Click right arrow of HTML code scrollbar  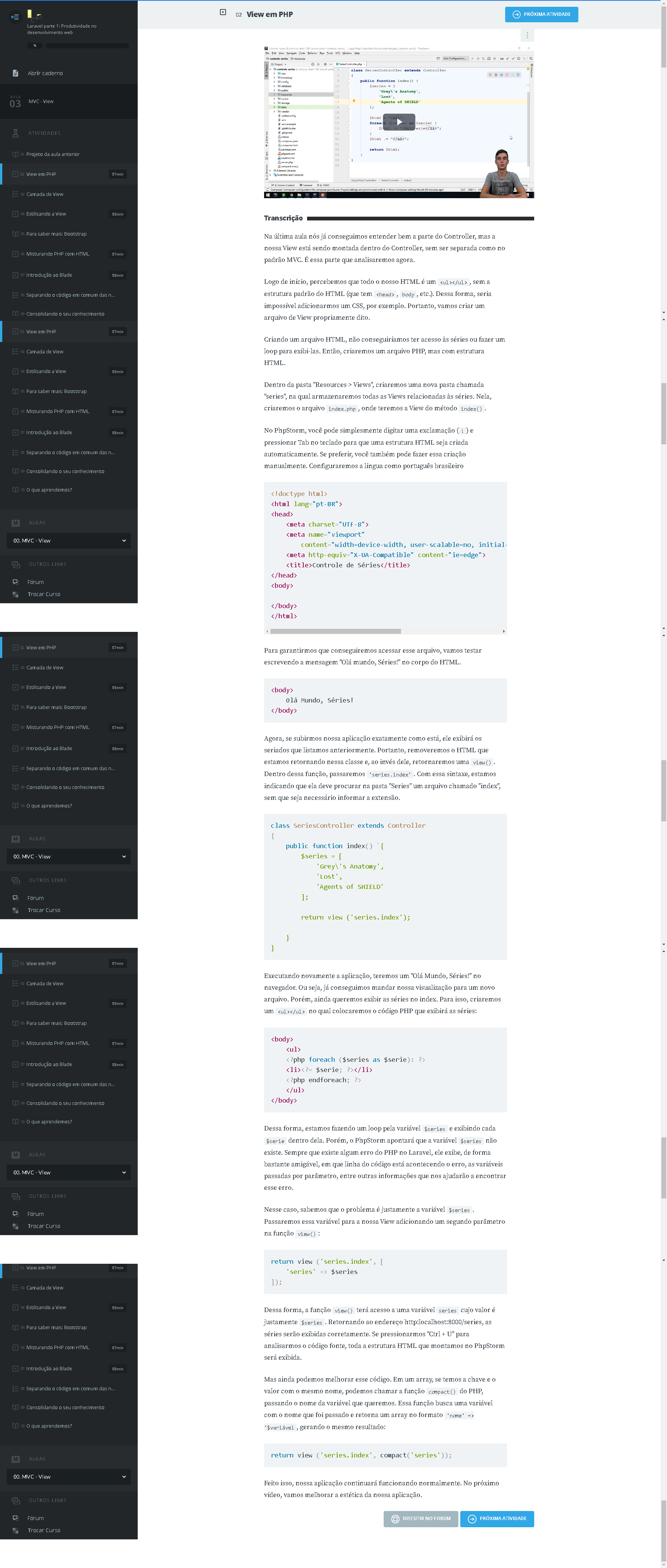pyautogui.click(x=503, y=631)
